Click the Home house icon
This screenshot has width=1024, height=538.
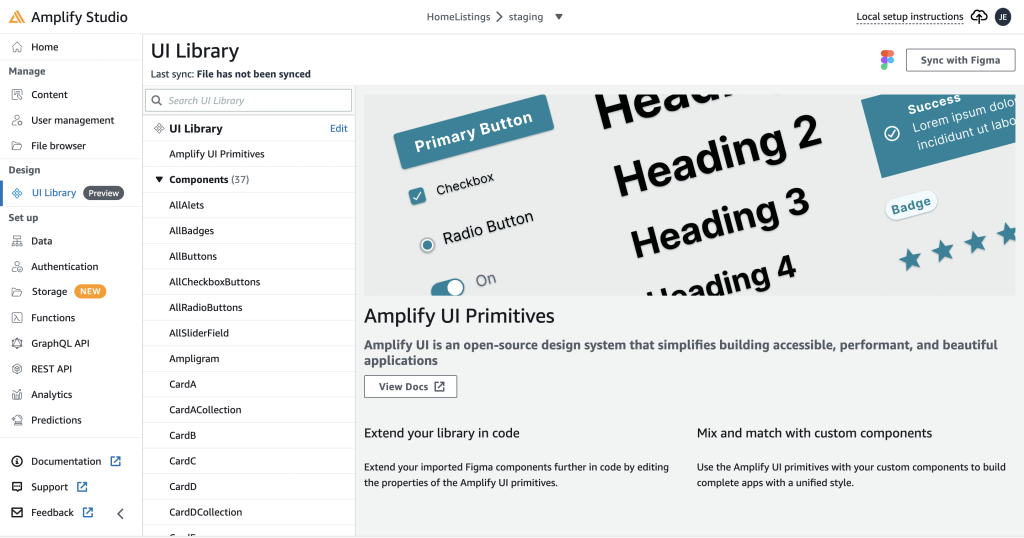17,47
